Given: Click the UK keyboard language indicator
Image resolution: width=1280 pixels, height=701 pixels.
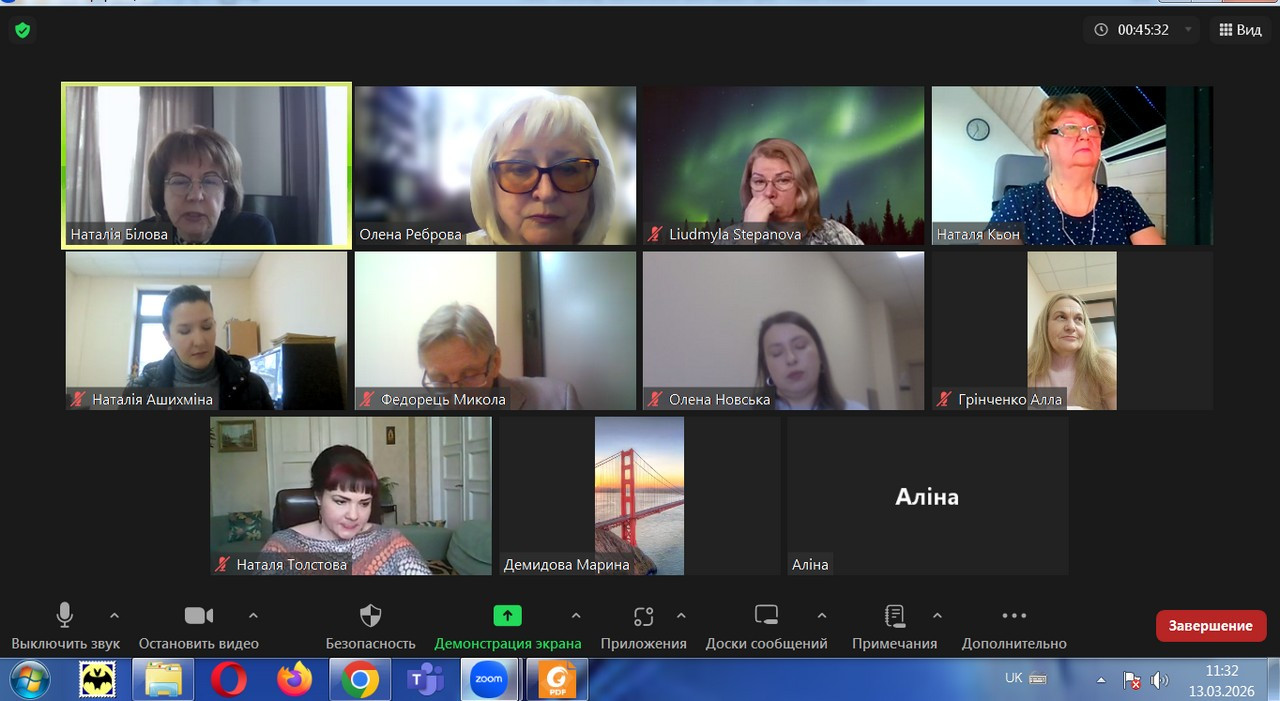Looking at the screenshot, I should pyautogui.click(x=1014, y=678).
